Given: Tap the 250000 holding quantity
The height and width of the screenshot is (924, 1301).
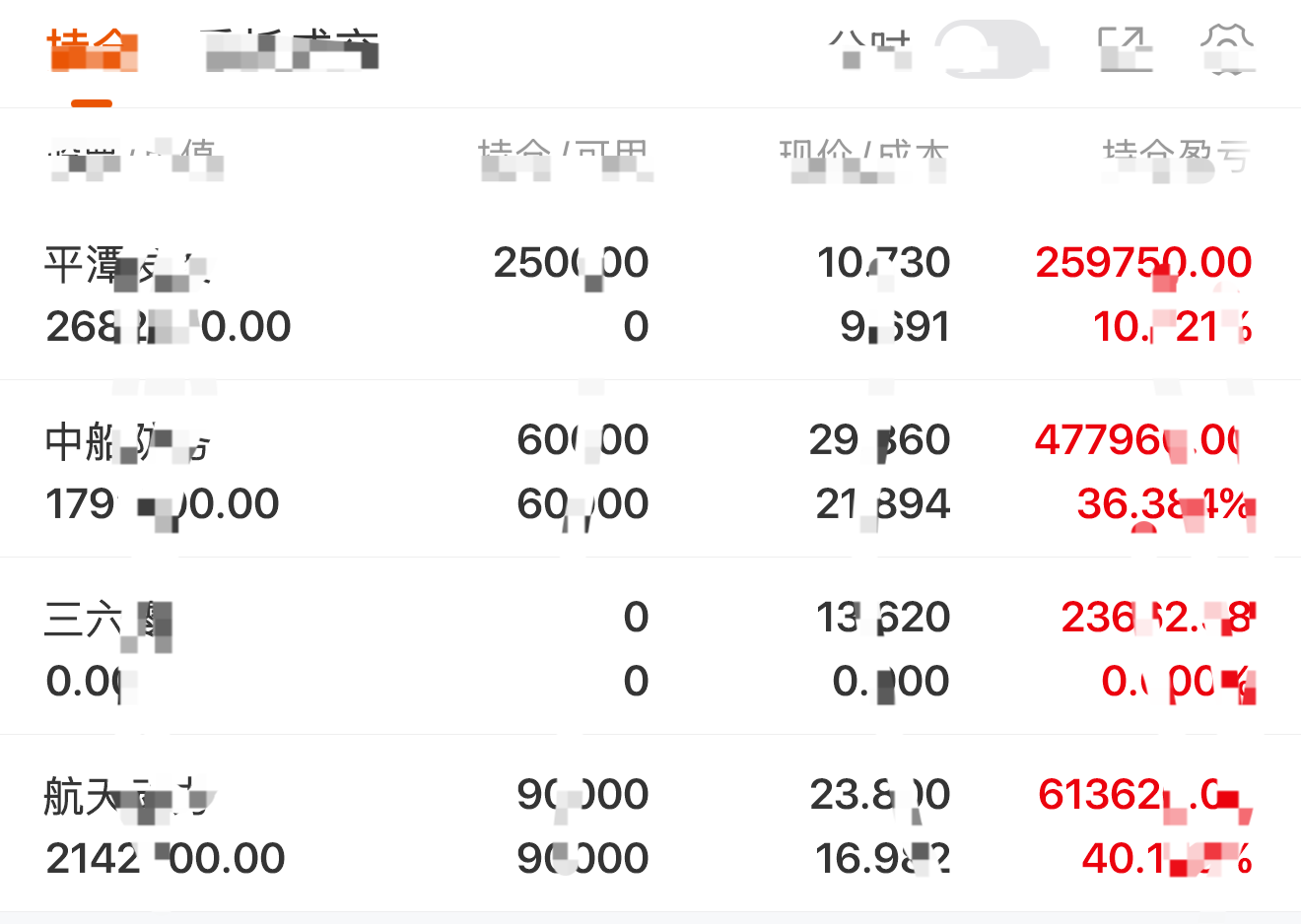Looking at the screenshot, I should [x=571, y=263].
